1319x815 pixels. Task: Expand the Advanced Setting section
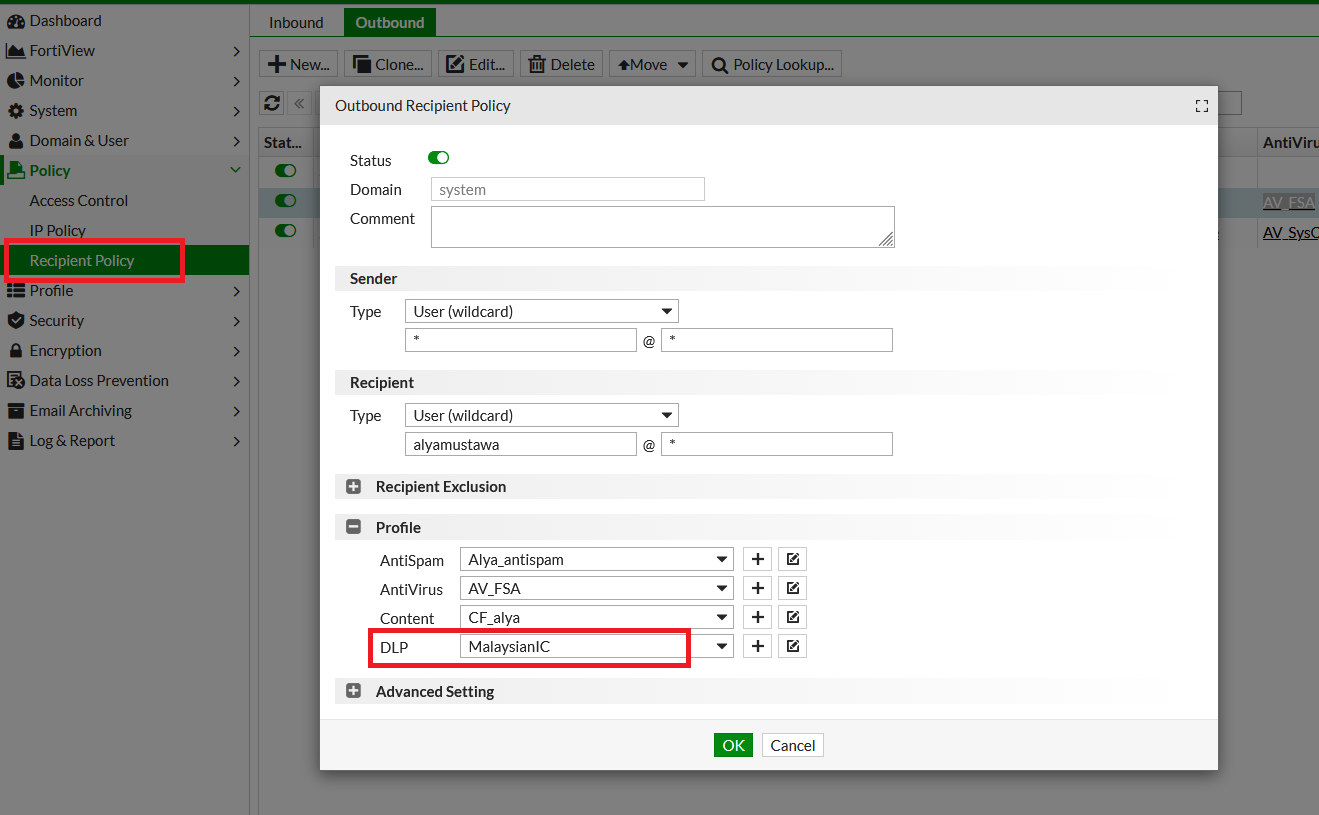point(353,692)
